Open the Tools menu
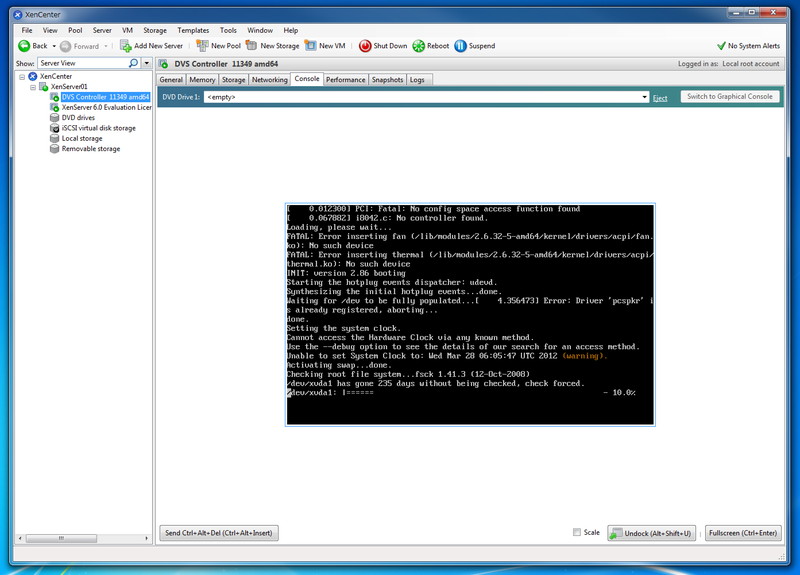Viewport: 800px width, 575px height. [x=228, y=30]
